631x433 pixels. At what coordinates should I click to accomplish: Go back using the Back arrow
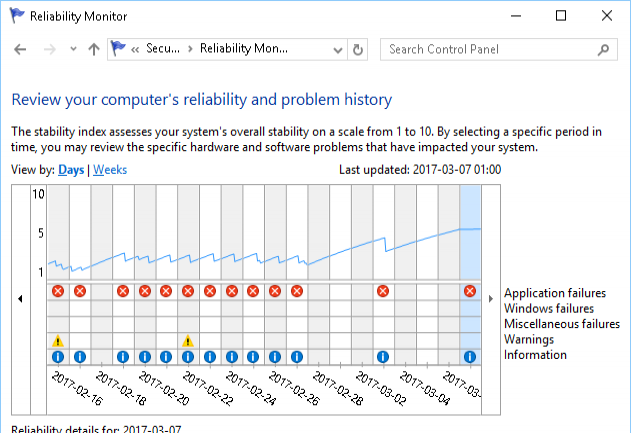click(20, 49)
